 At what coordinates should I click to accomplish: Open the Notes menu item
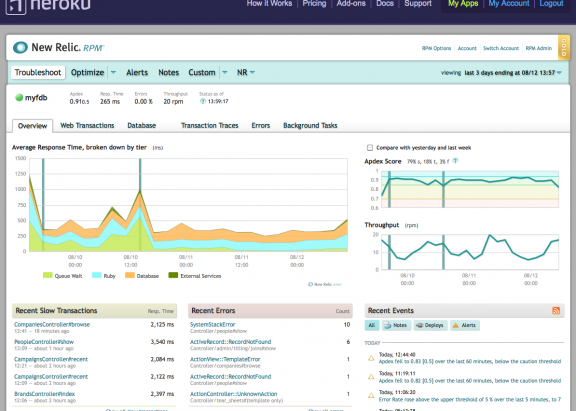click(x=169, y=72)
